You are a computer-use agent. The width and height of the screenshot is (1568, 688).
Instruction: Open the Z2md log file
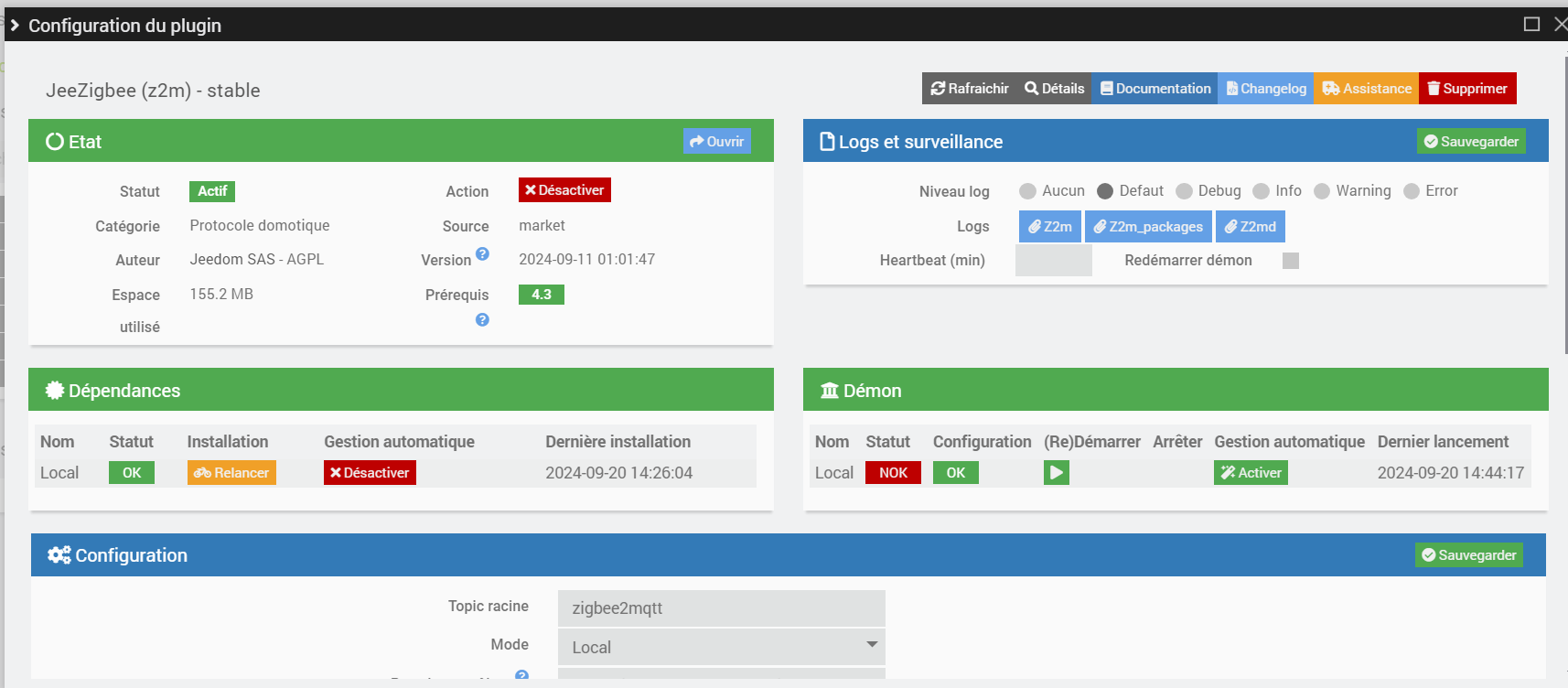[x=1251, y=227]
